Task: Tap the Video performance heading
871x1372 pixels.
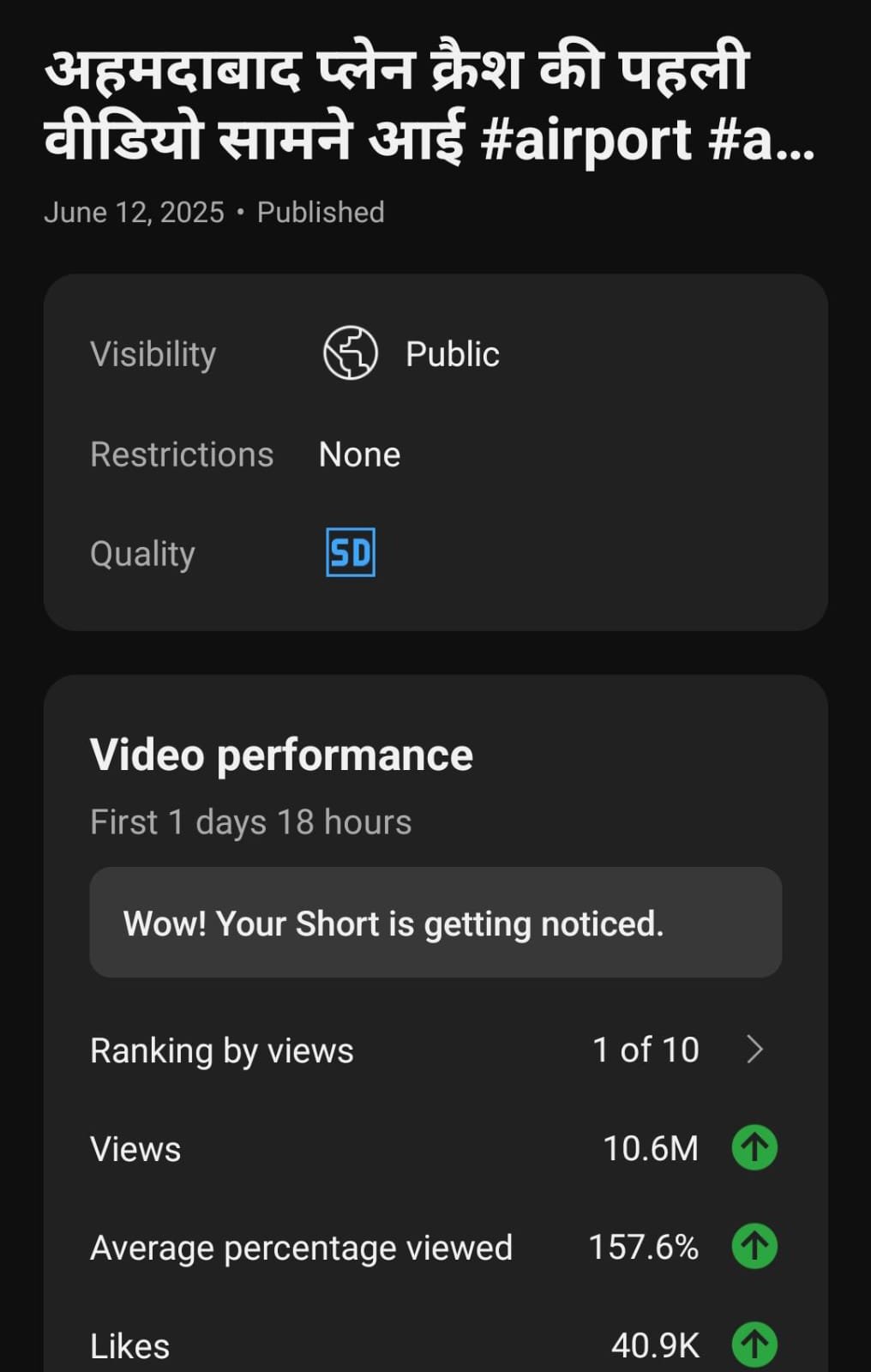Action: pos(281,755)
